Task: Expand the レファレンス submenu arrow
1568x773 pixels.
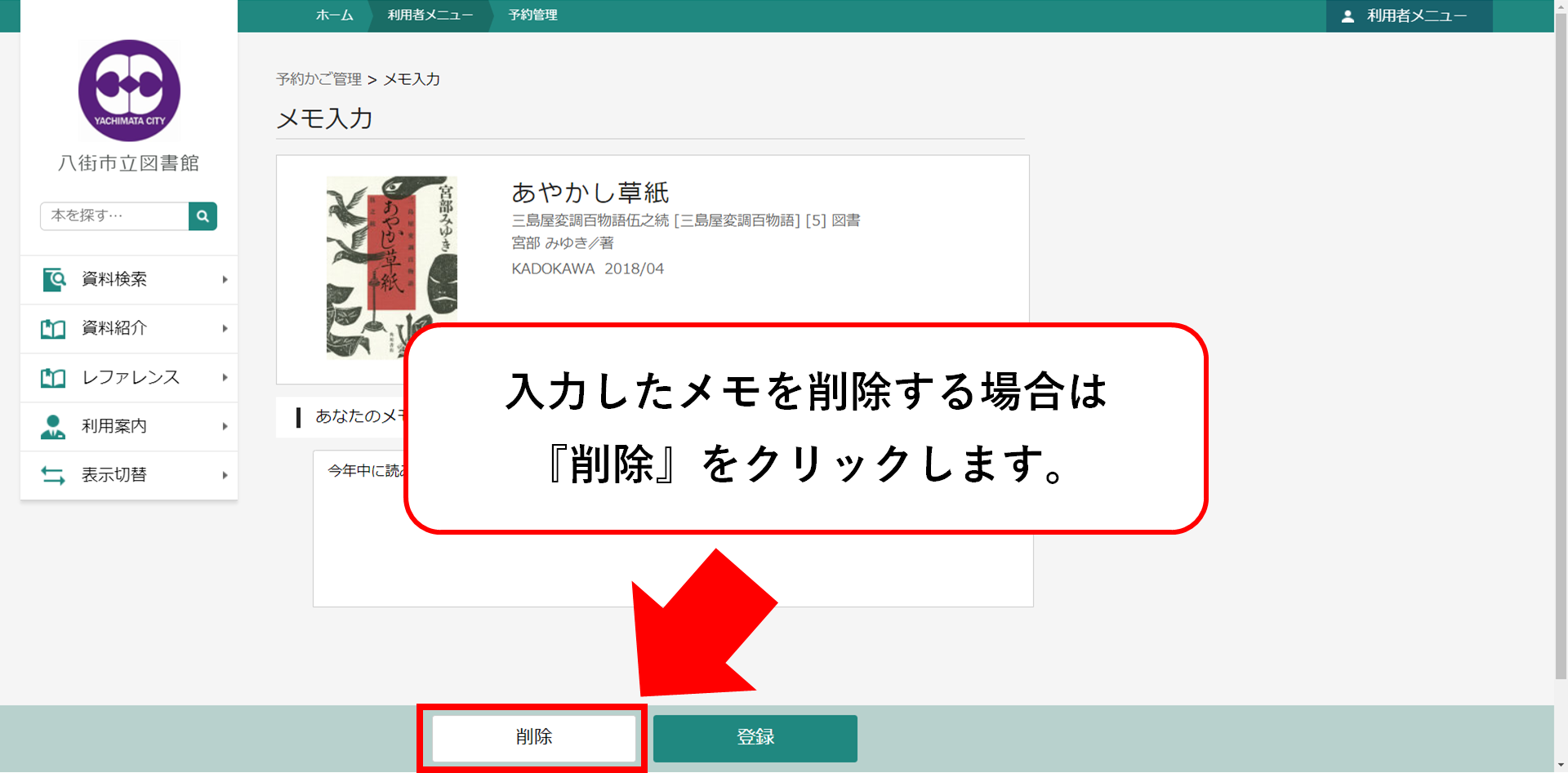Action: [225, 378]
